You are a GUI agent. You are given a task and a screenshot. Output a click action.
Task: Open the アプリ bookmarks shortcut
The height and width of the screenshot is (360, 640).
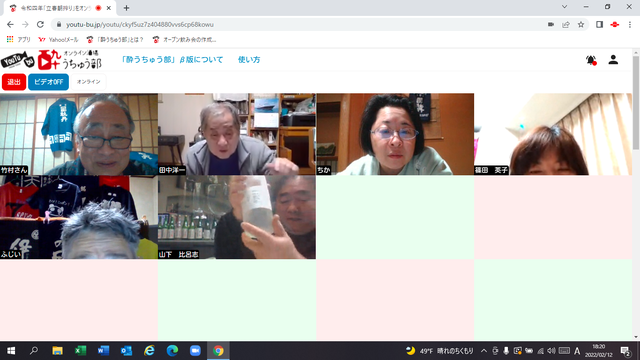point(18,40)
